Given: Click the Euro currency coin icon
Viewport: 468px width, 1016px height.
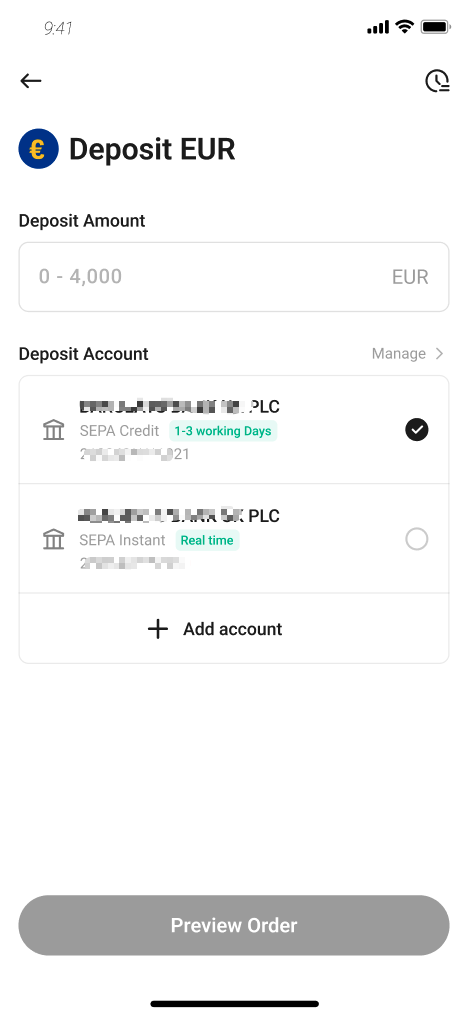Looking at the screenshot, I should point(38,149).
